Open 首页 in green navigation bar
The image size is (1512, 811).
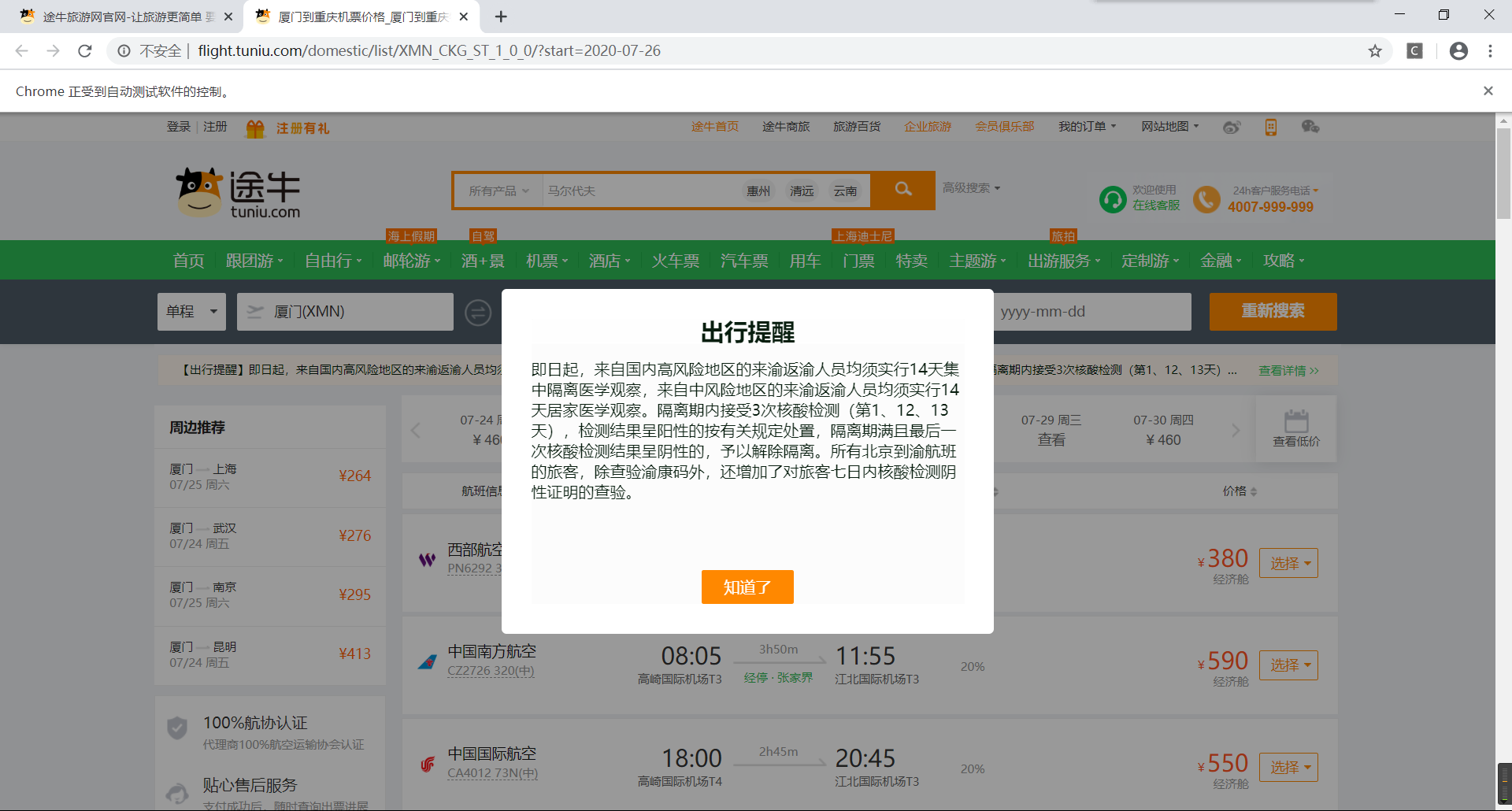[x=189, y=261]
